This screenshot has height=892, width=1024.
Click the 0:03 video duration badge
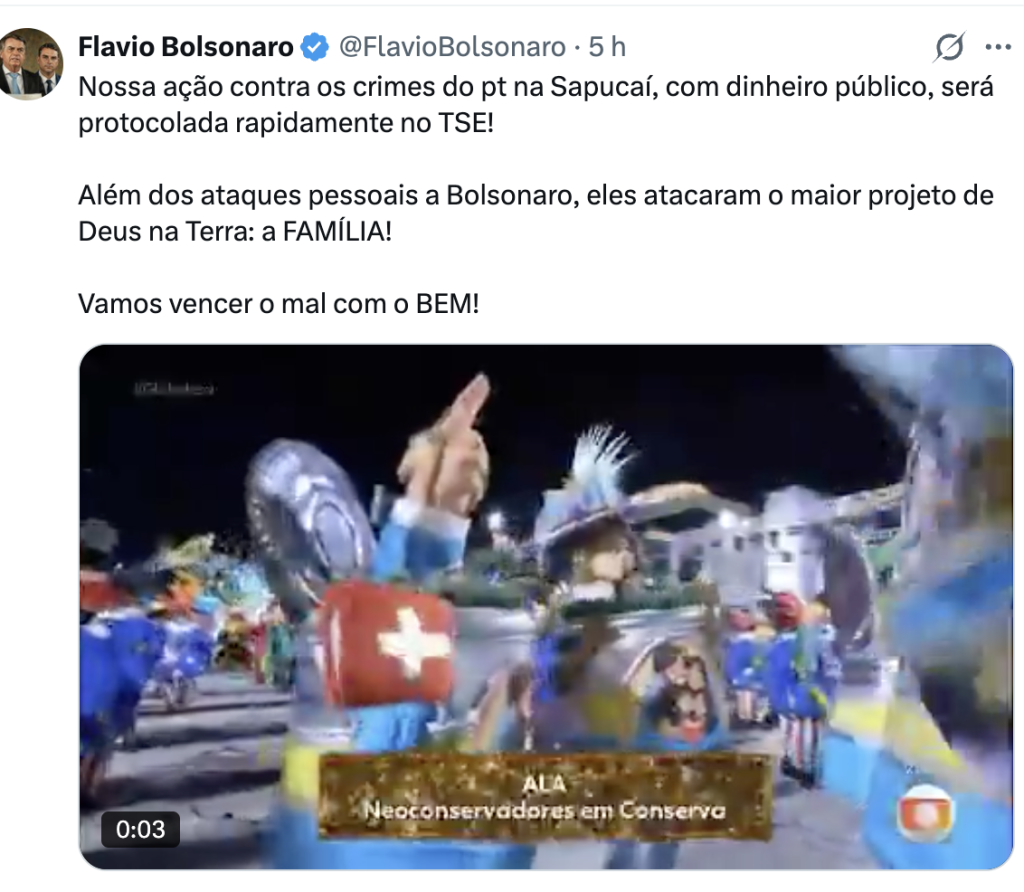point(140,829)
